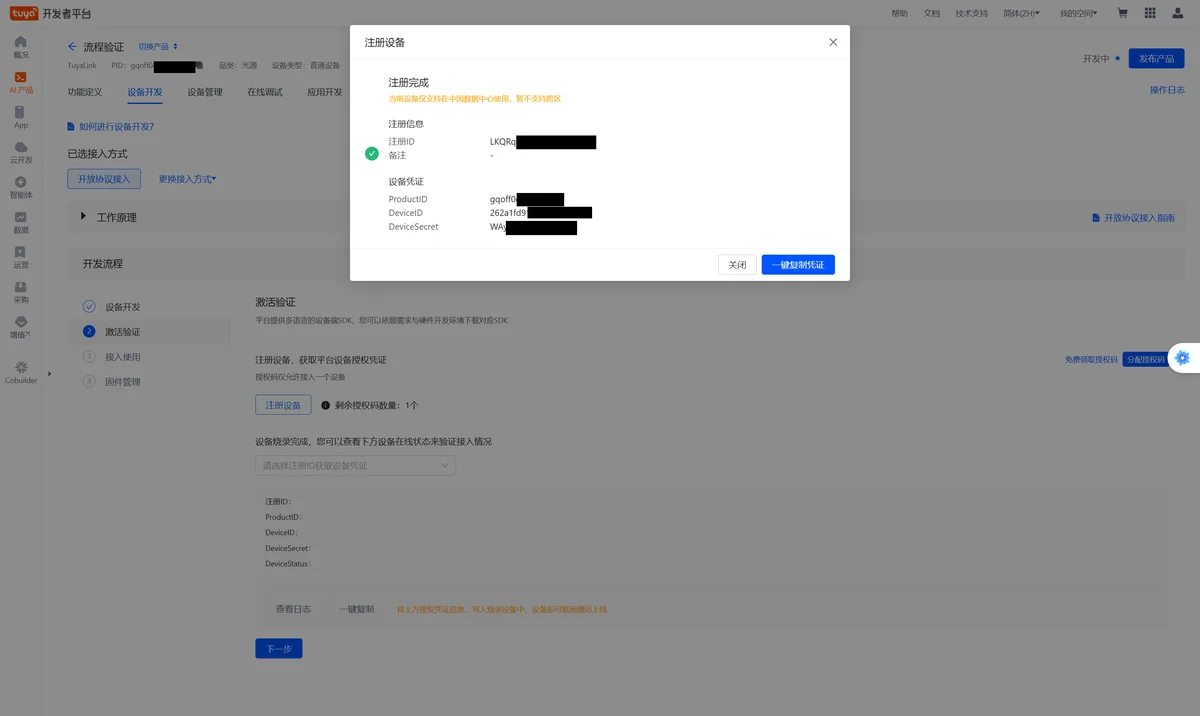The height and width of the screenshot is (716, 1200).
Task: Click the 发布产品 button
Action: tap(1156, 58)
